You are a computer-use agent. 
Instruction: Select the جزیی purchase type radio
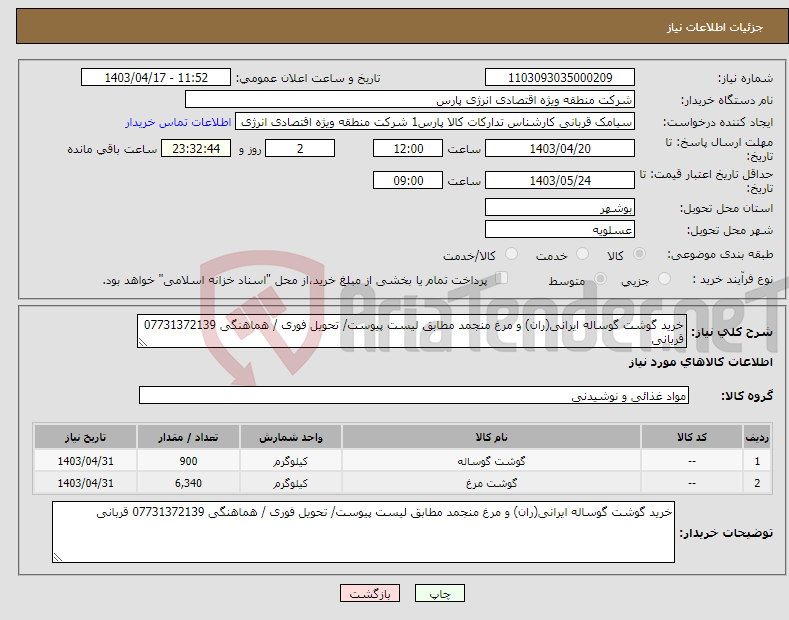coord(664,278)
